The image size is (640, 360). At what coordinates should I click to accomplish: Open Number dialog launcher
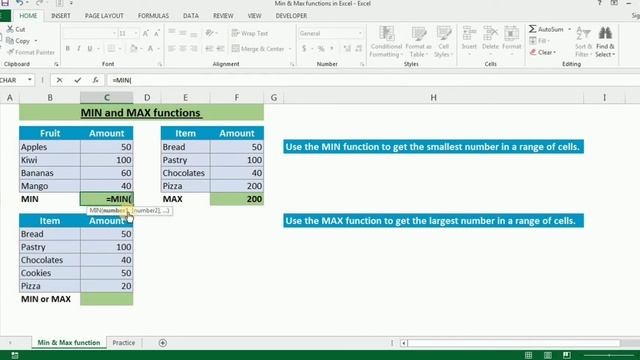tap(362, 64)
